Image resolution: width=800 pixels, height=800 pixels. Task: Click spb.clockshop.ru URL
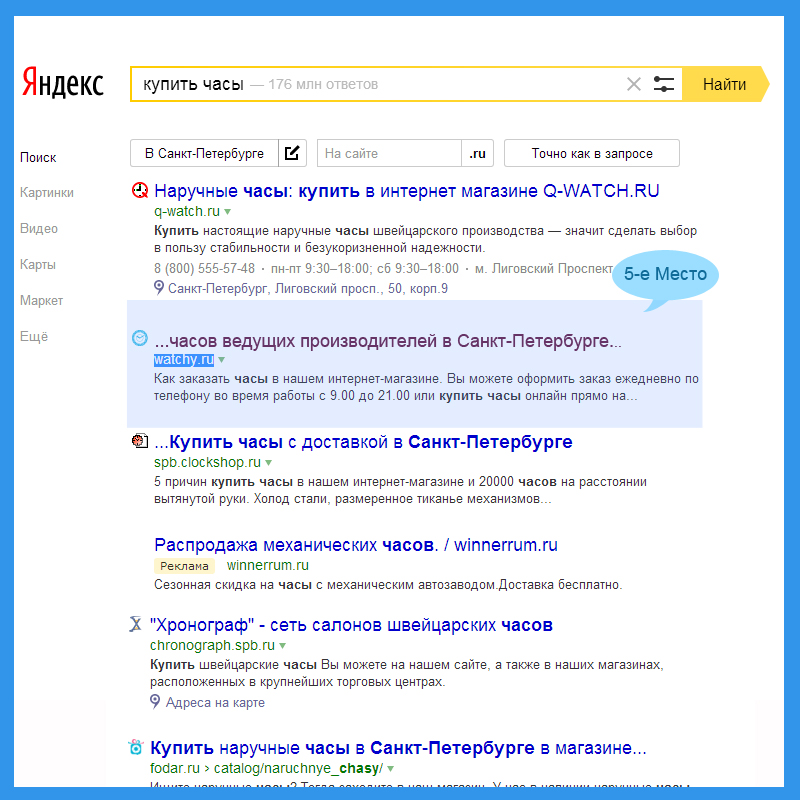click(207, 462)
